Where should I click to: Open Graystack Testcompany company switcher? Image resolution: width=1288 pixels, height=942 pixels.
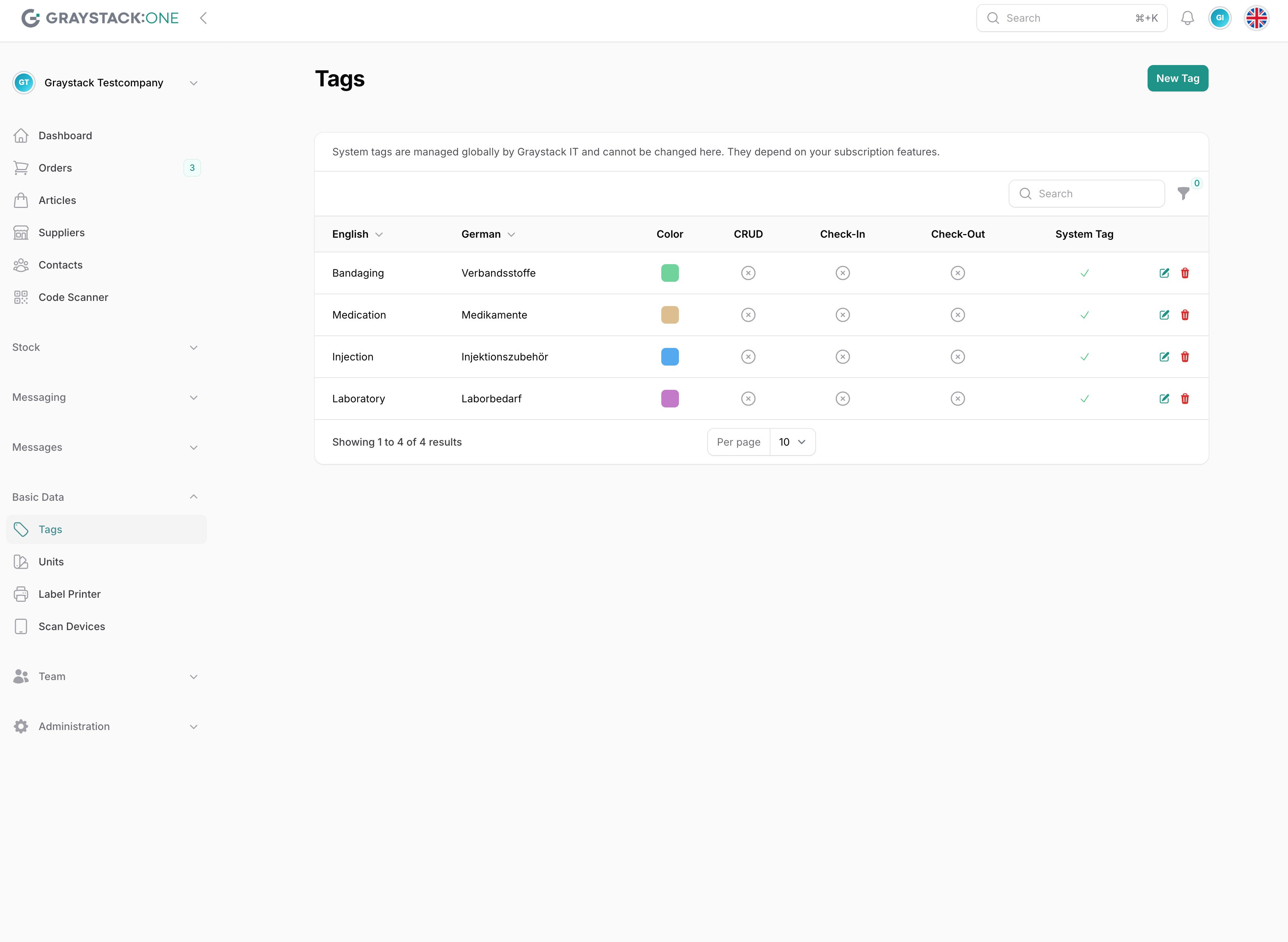(105, 83)
